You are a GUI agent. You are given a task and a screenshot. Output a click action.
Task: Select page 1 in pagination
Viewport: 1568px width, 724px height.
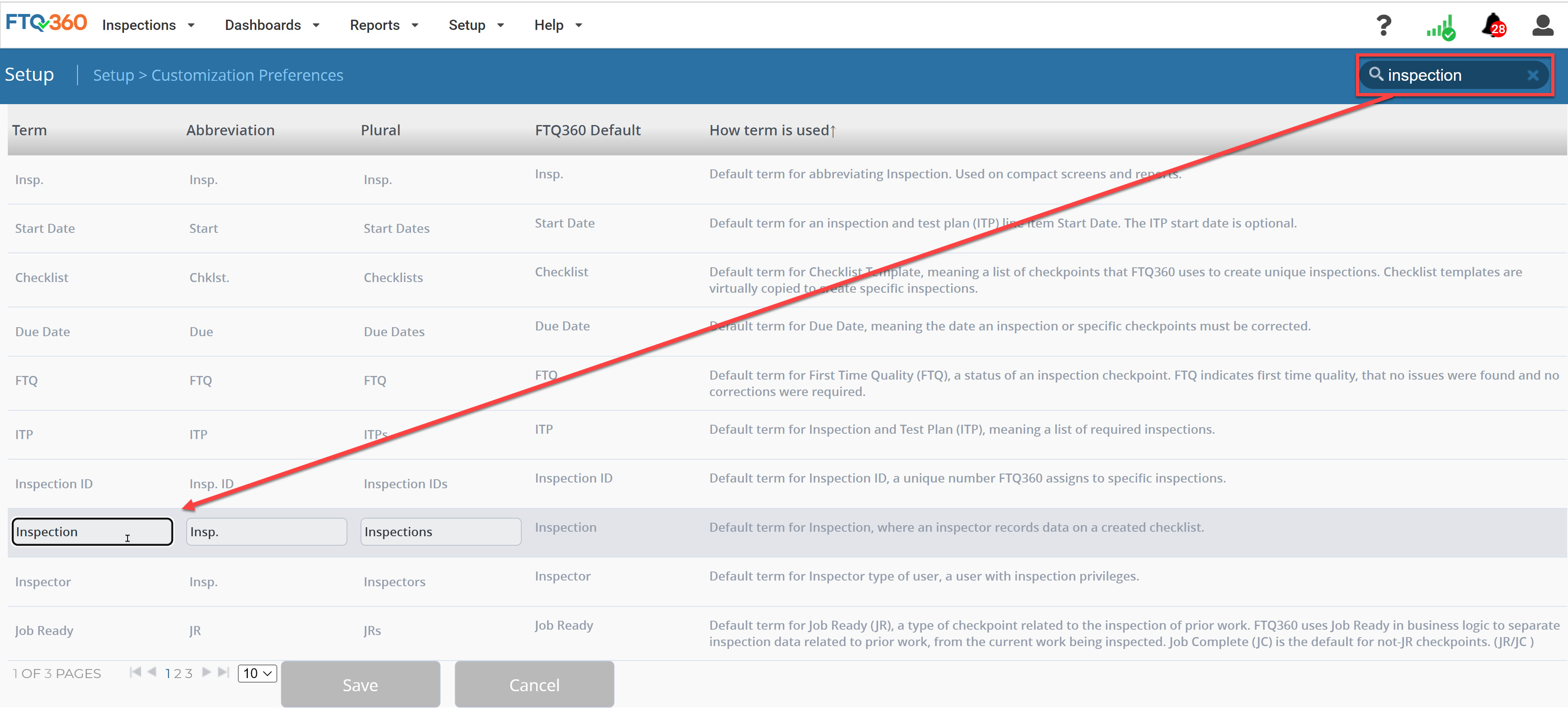[168, 674]
